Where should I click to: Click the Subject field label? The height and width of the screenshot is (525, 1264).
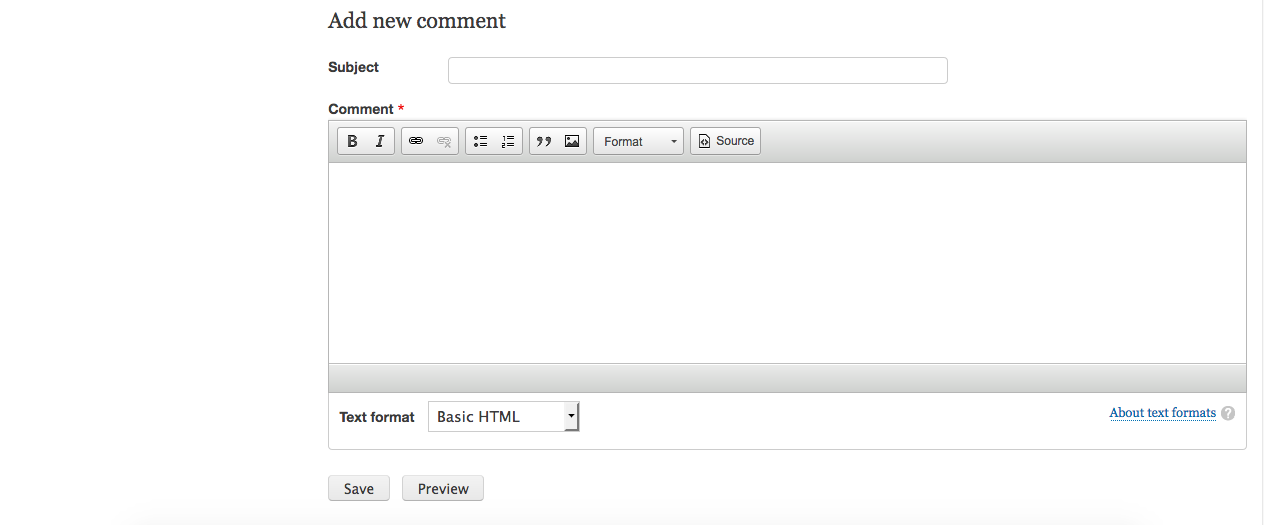[x=353, y=67]
